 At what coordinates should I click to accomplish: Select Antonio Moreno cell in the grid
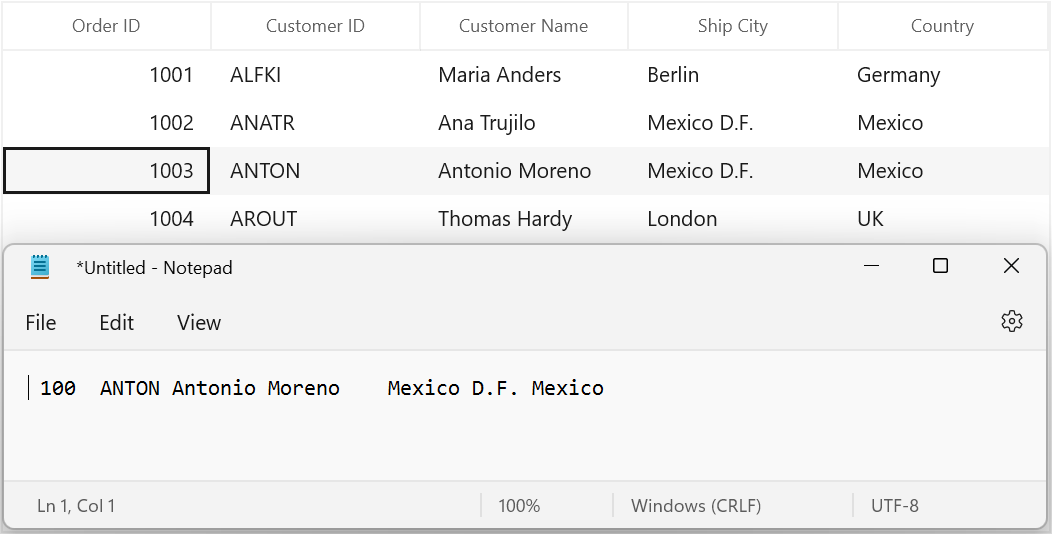523,170
